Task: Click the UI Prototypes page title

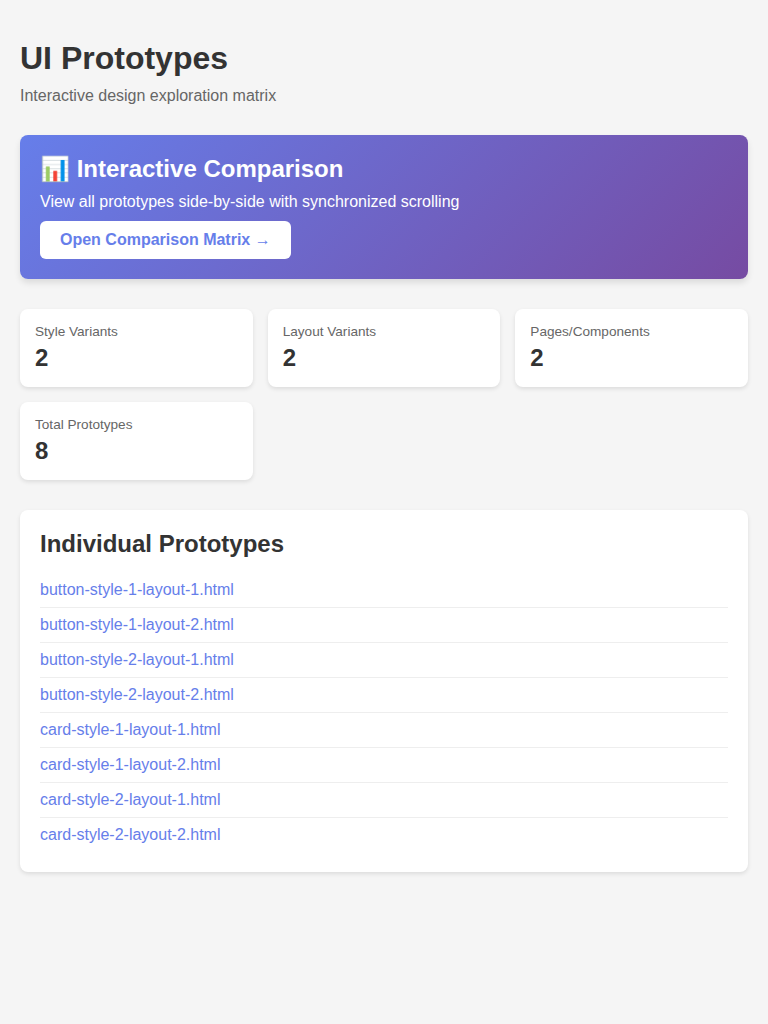Action: point(124,58)
